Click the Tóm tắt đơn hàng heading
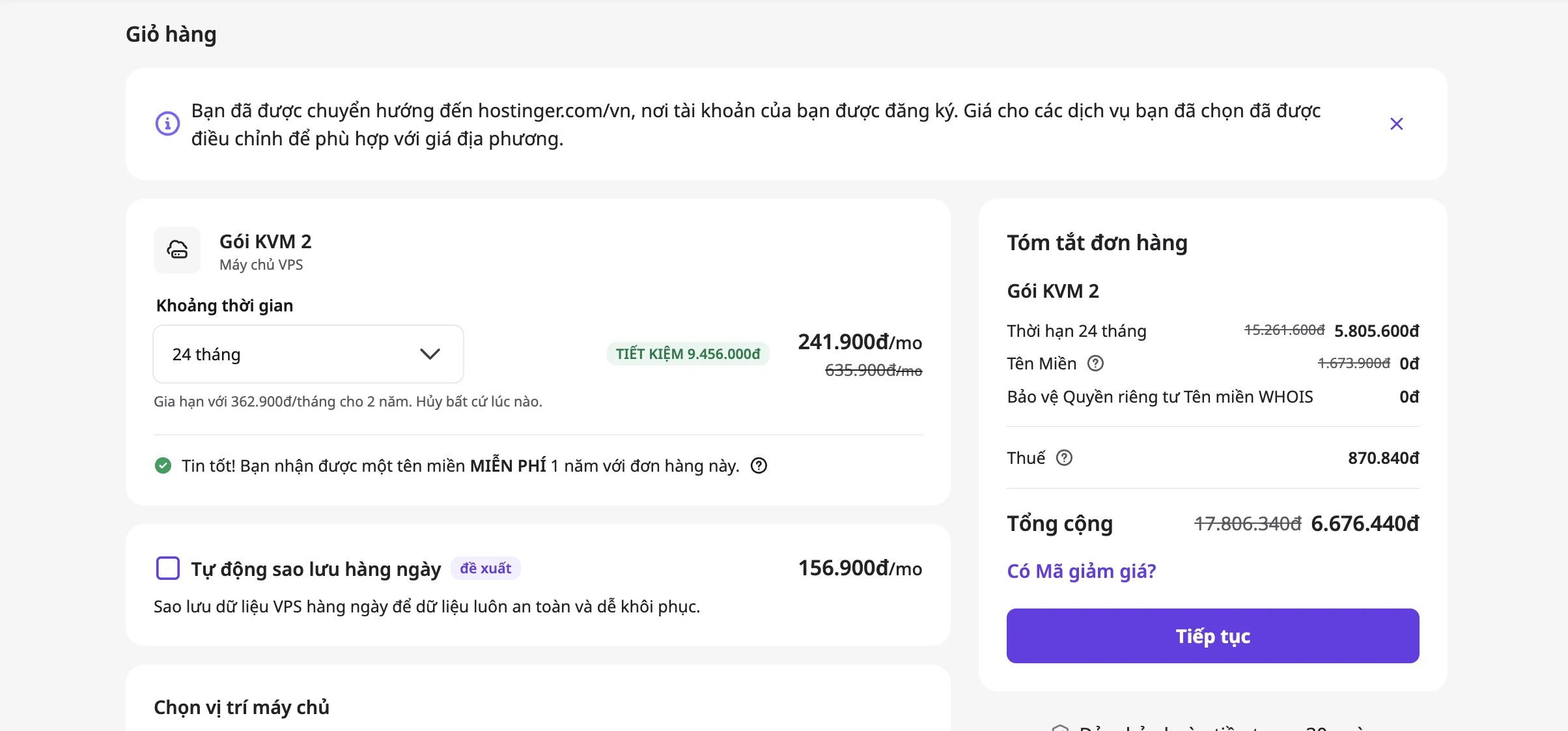 (x=1097, y=243)
